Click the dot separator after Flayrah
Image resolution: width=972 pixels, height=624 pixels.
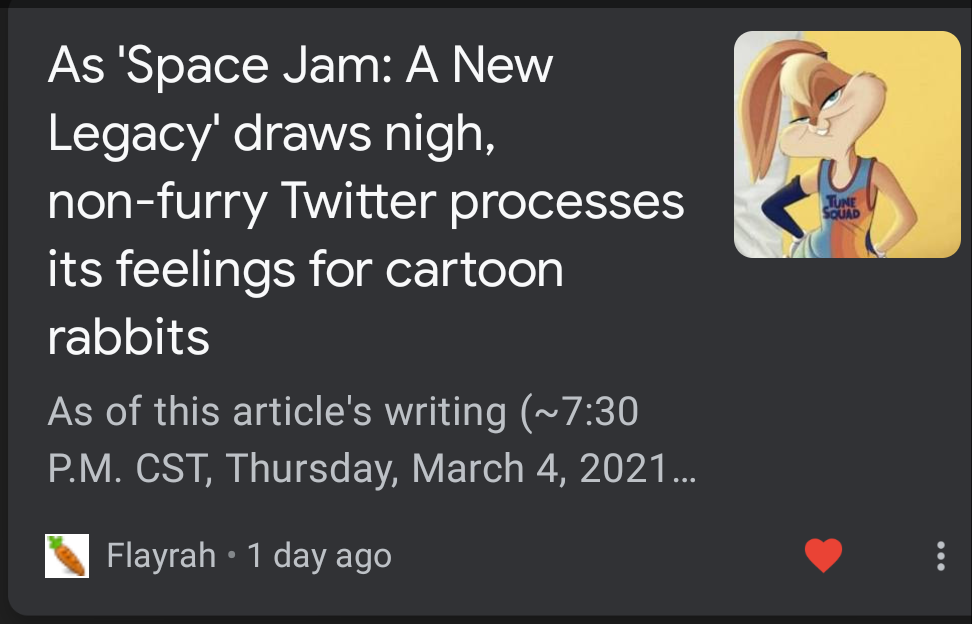(x=231, y=555)
